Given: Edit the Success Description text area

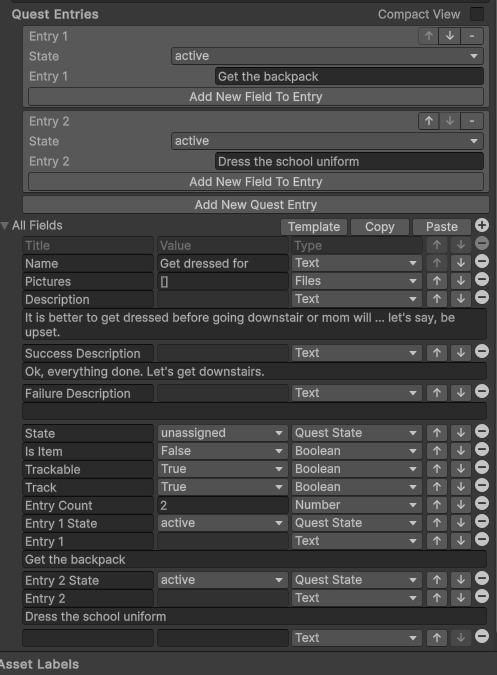Looking at the screenshot, I should coord(255,372).
